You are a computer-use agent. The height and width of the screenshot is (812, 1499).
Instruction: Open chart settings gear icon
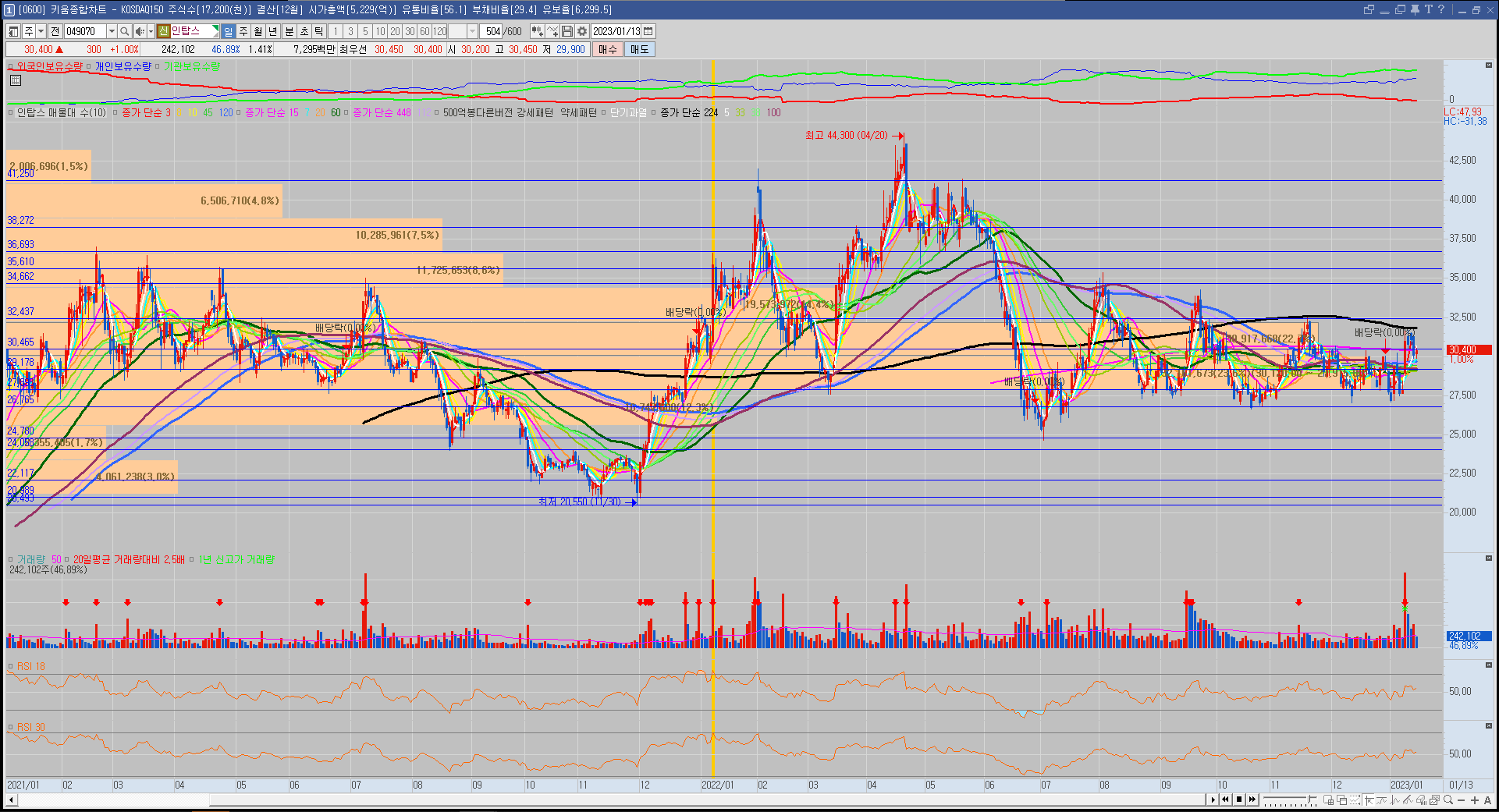coord(581,31)
